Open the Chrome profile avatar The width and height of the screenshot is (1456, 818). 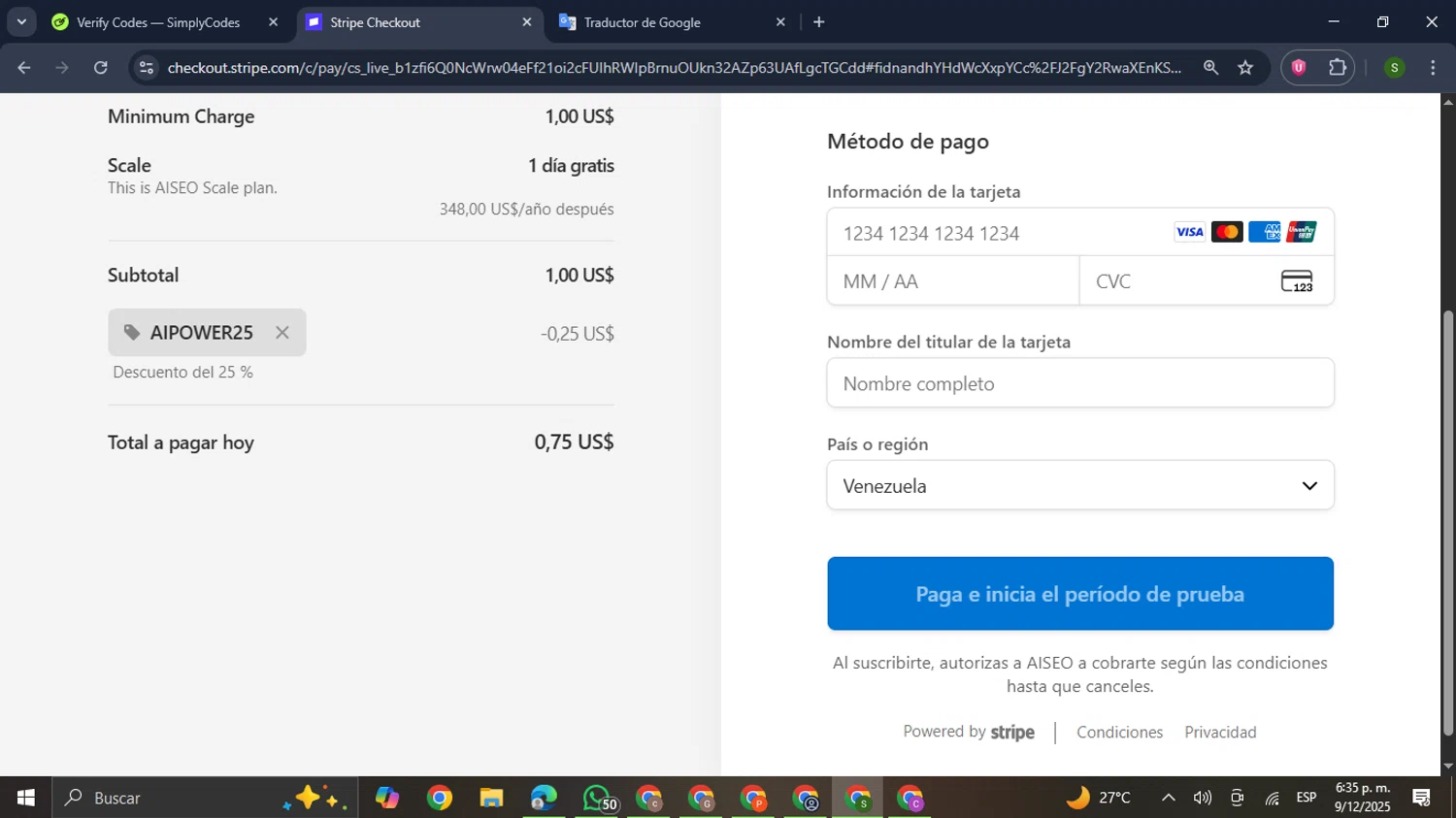pos(1394,68)
